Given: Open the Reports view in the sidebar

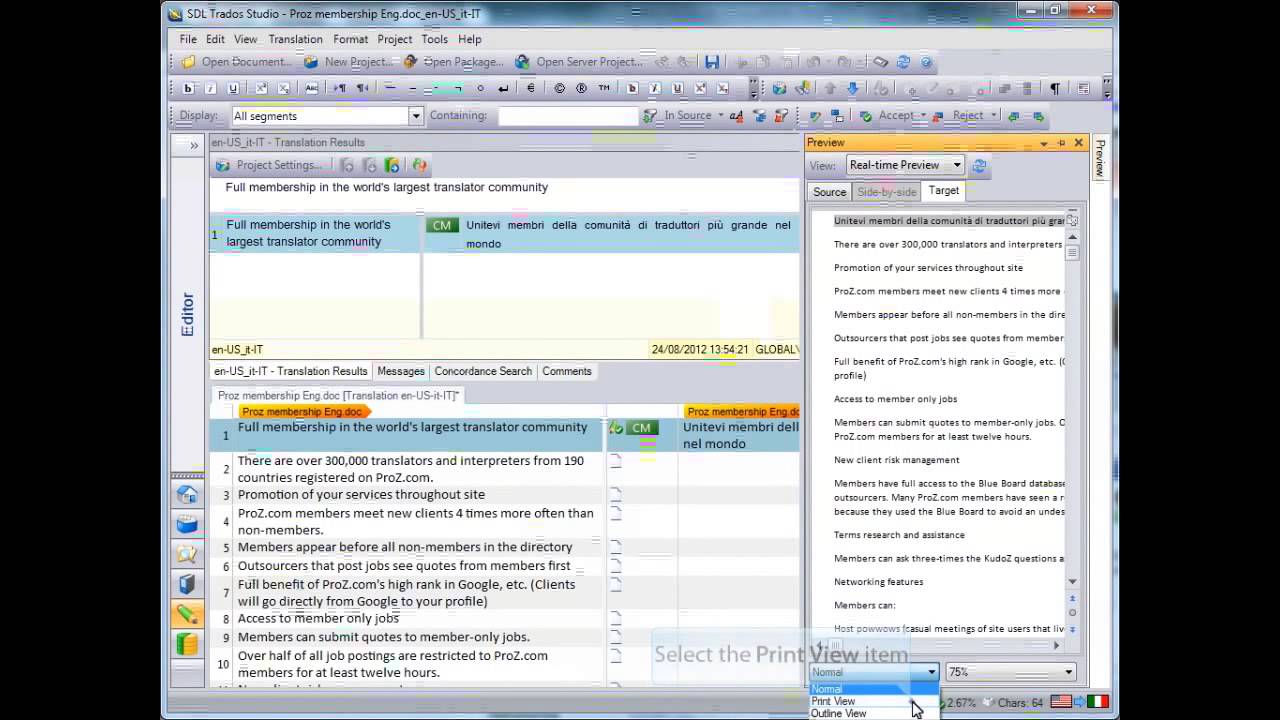Looking at the screenshot, I should [x=187, y=584].
